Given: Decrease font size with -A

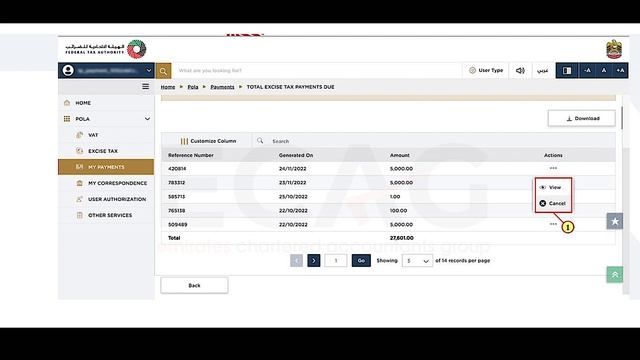Looking at the screenshot, I should 587,71.
